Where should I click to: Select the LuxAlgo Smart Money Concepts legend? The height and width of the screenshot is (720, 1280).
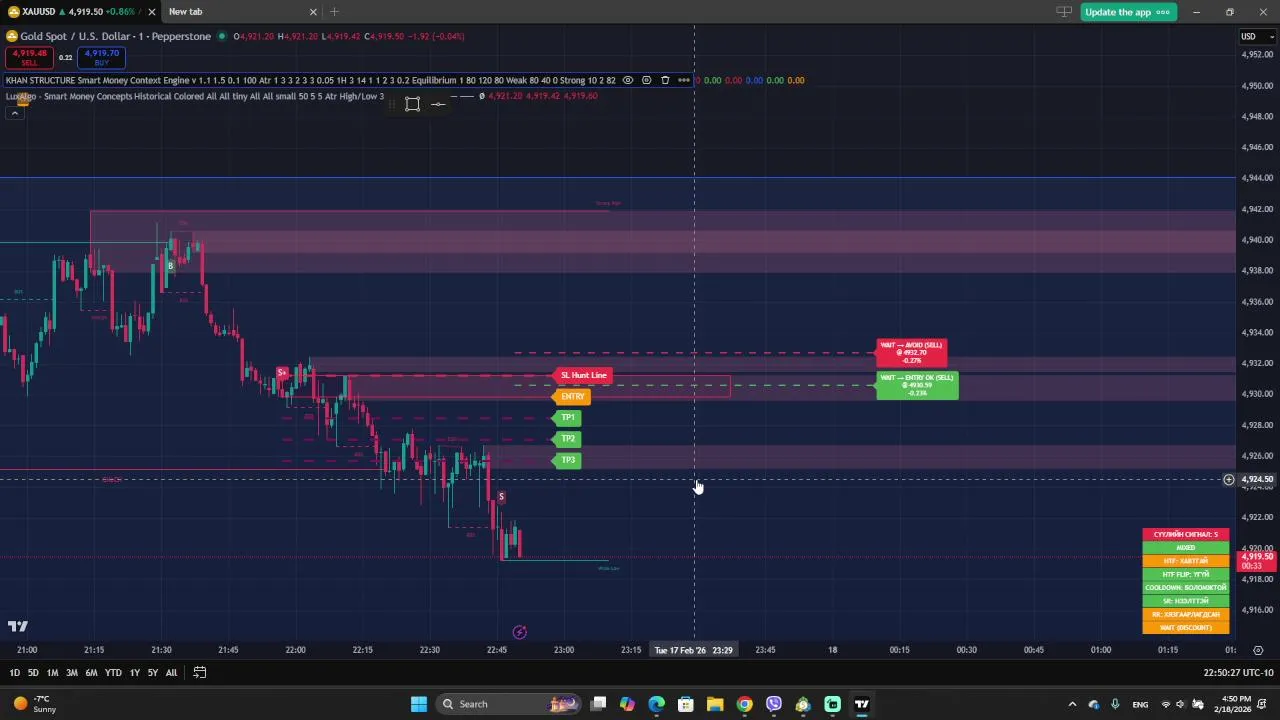point(195,96)
